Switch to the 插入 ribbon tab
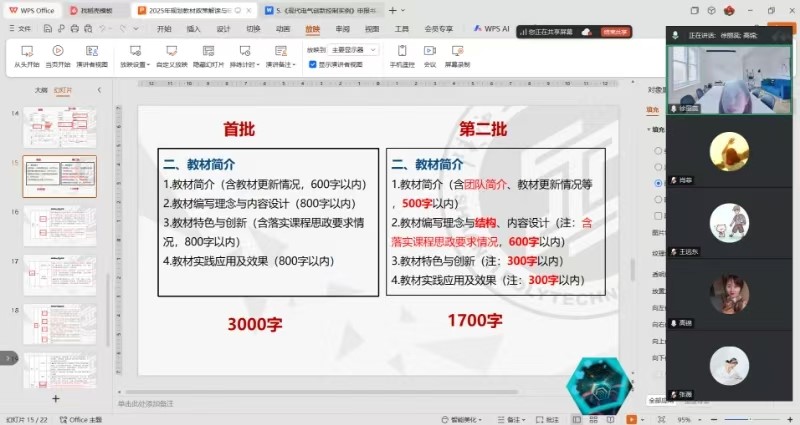 [193, 30]
